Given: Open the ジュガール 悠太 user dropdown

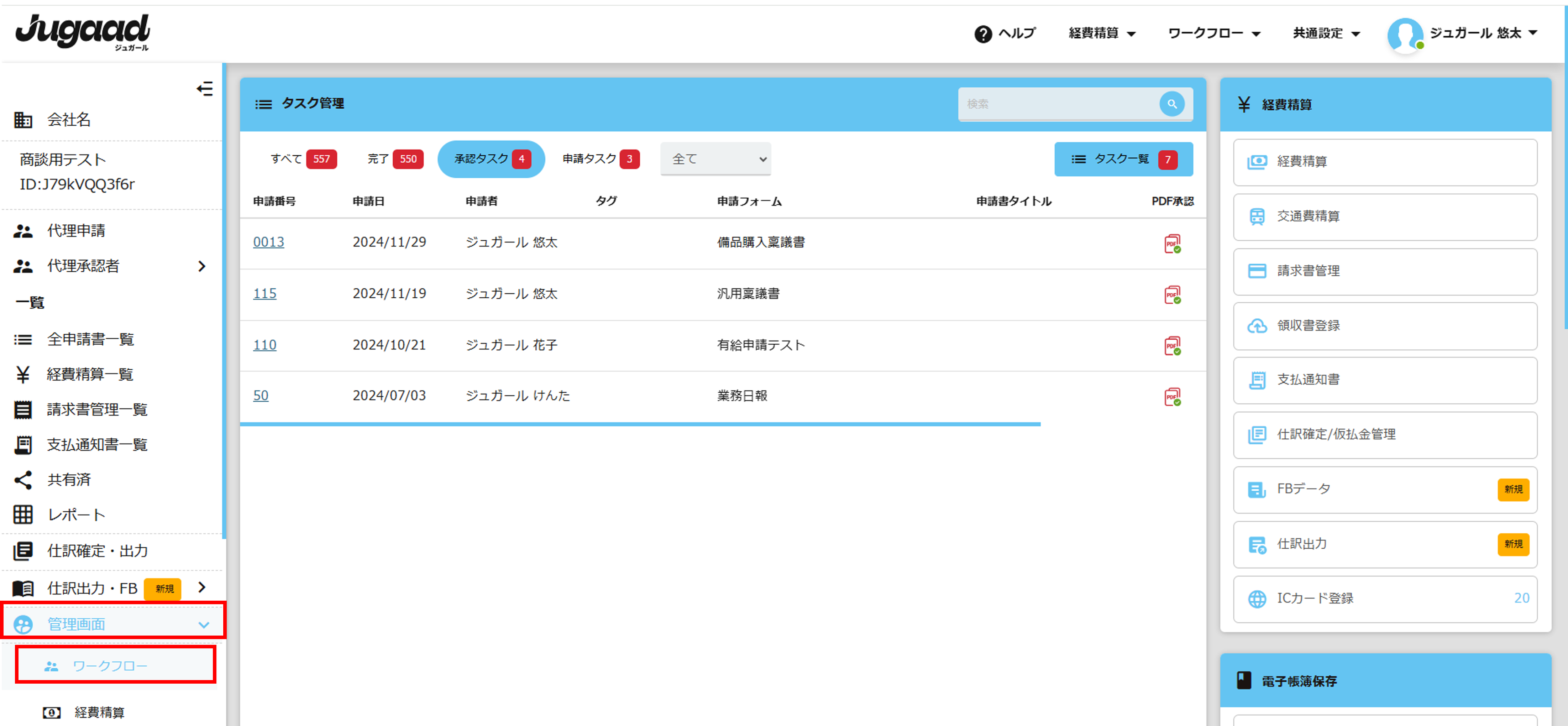Looking at the screenshot, I should tap(1483, 33).
